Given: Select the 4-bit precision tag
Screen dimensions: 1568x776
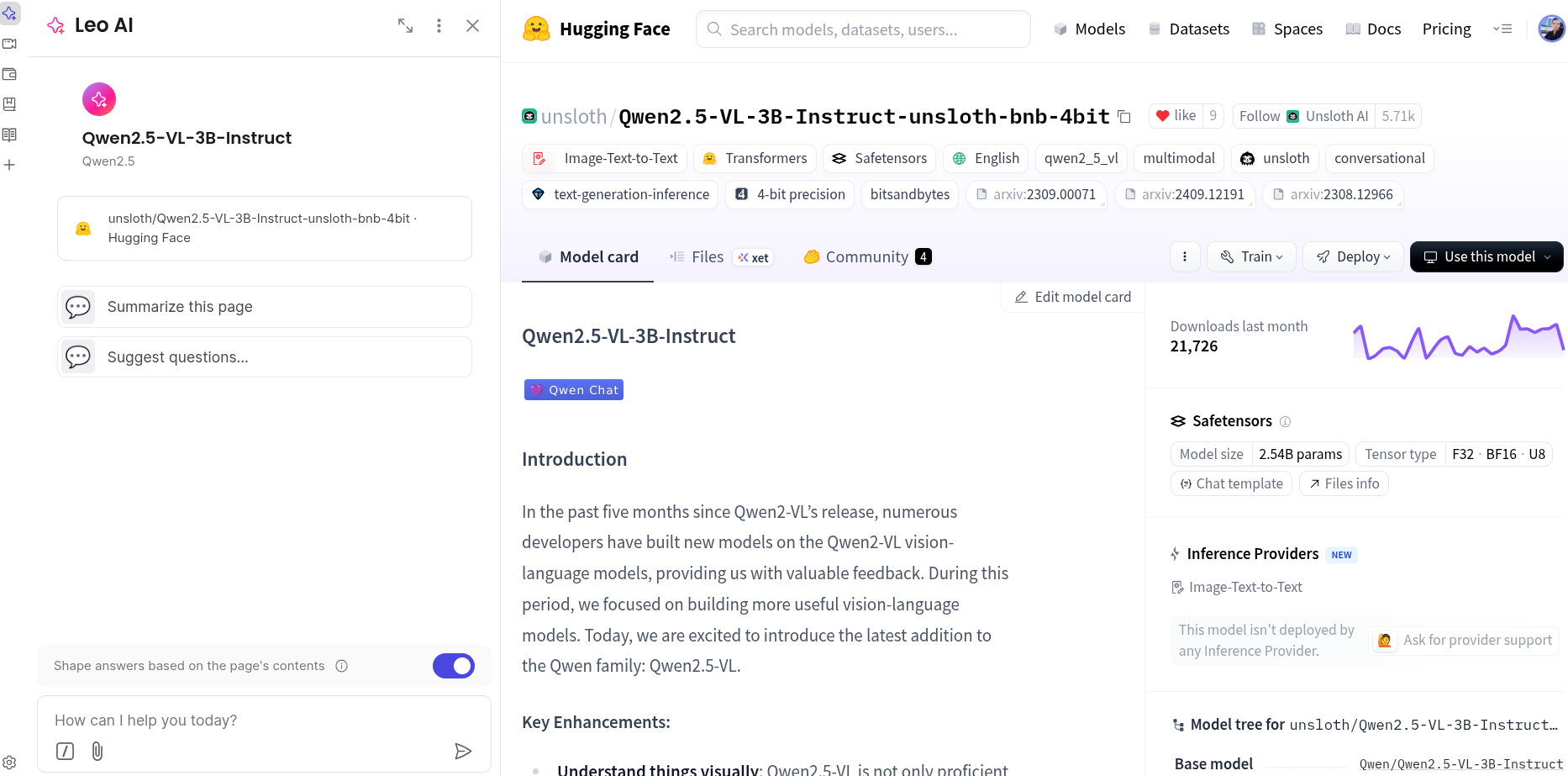Looking at the screenshot, I should coord(790,194).
